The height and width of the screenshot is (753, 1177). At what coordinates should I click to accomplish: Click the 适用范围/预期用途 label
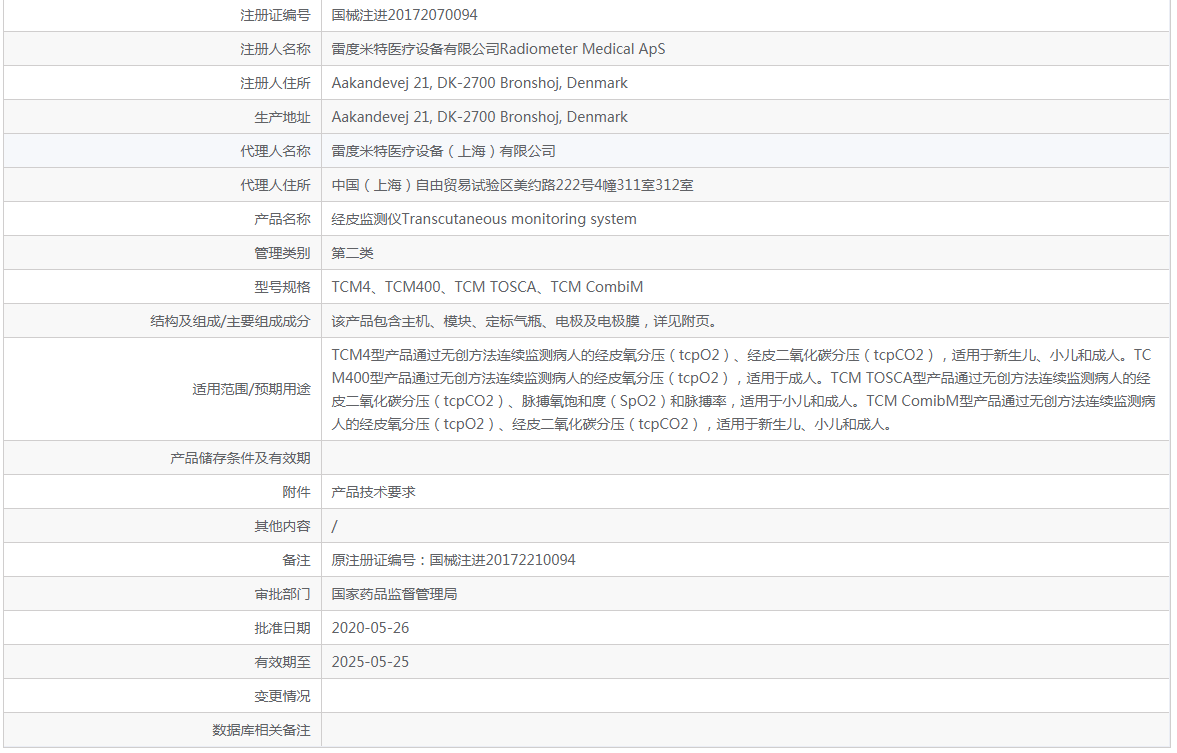pyautogui.click(x=251, y=390)
